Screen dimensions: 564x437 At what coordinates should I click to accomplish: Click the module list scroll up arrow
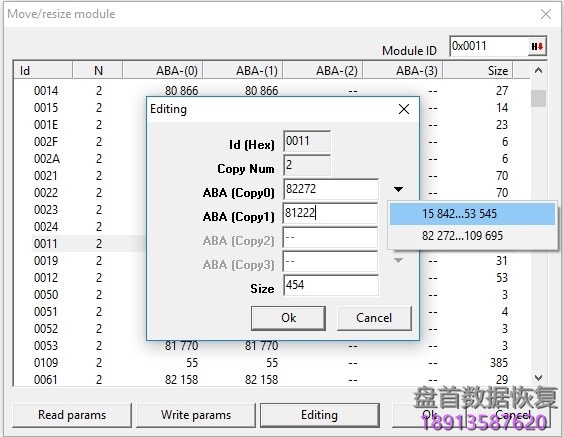pyautogui.click(x=538, y=70)
